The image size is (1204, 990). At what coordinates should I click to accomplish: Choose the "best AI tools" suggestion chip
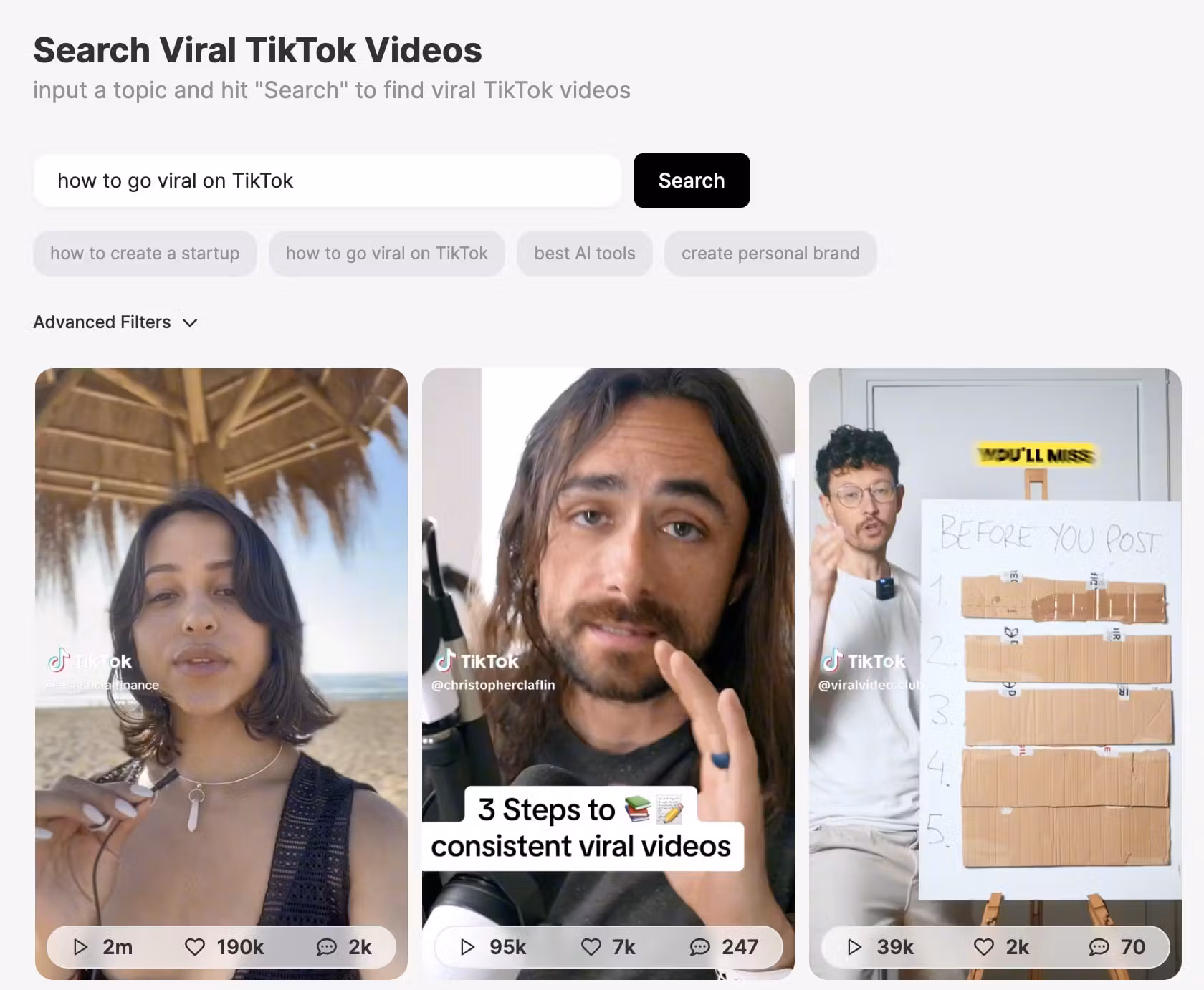tap(585, 254)
